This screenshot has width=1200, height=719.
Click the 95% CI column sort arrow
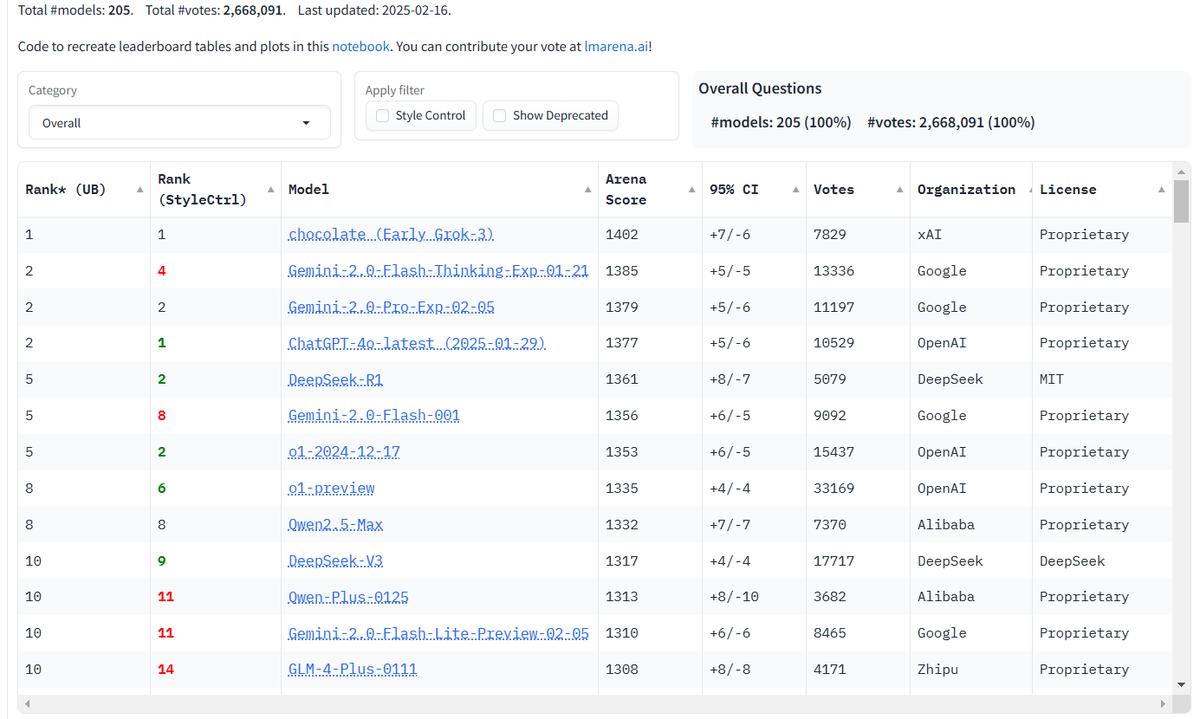pos(794,188)
